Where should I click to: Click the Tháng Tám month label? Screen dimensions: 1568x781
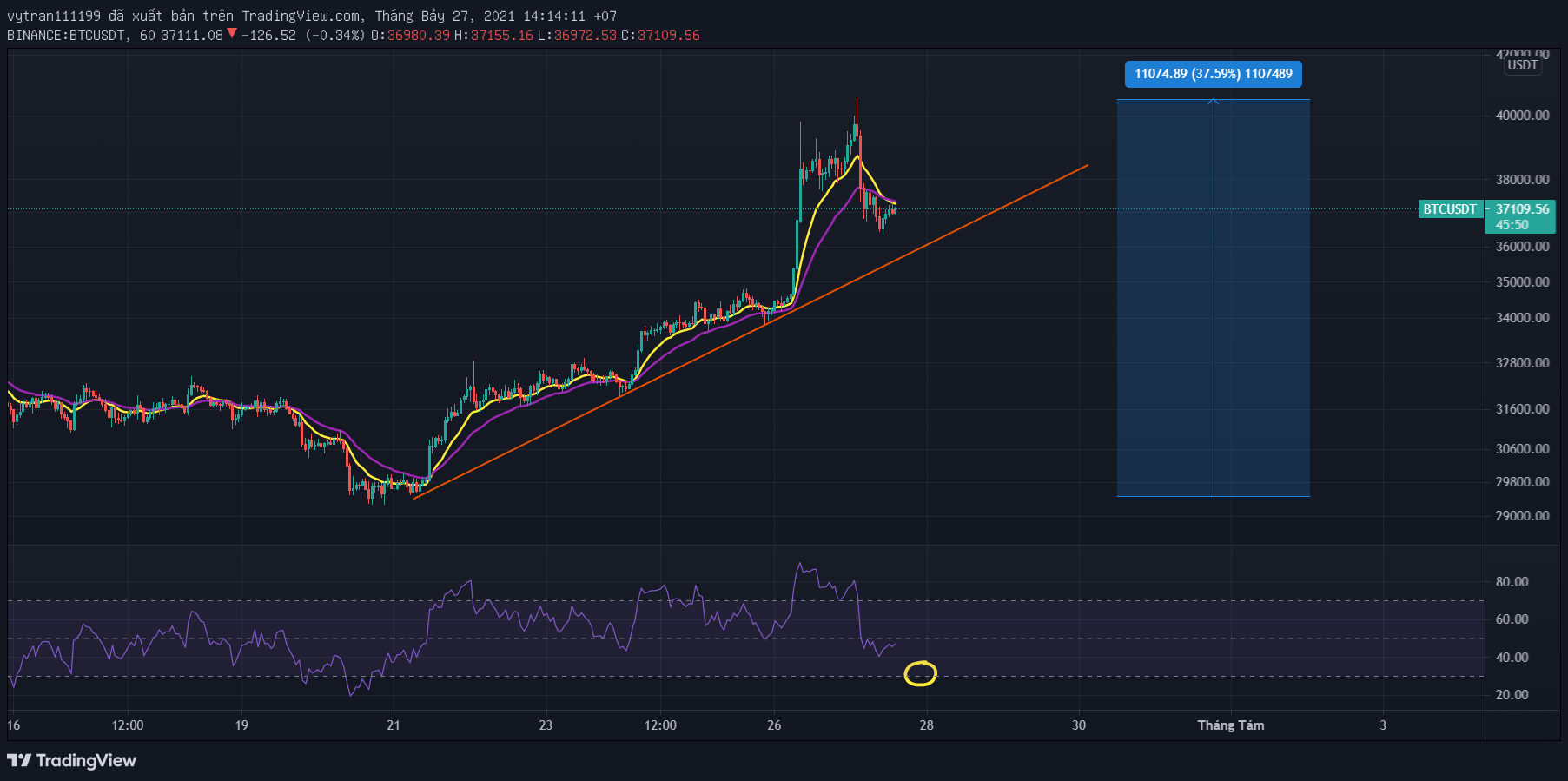(1231, 725)
